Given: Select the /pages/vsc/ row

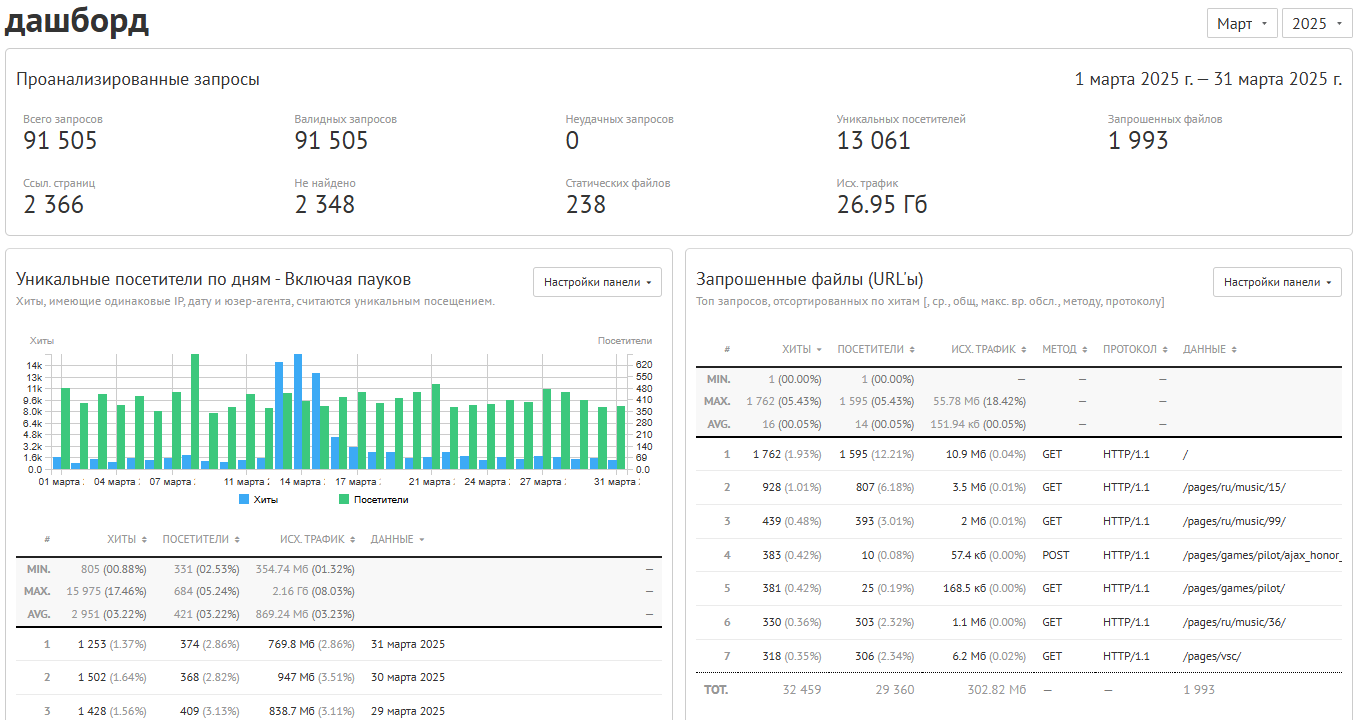Looking at the screenshot, I should click(1018, 655).
